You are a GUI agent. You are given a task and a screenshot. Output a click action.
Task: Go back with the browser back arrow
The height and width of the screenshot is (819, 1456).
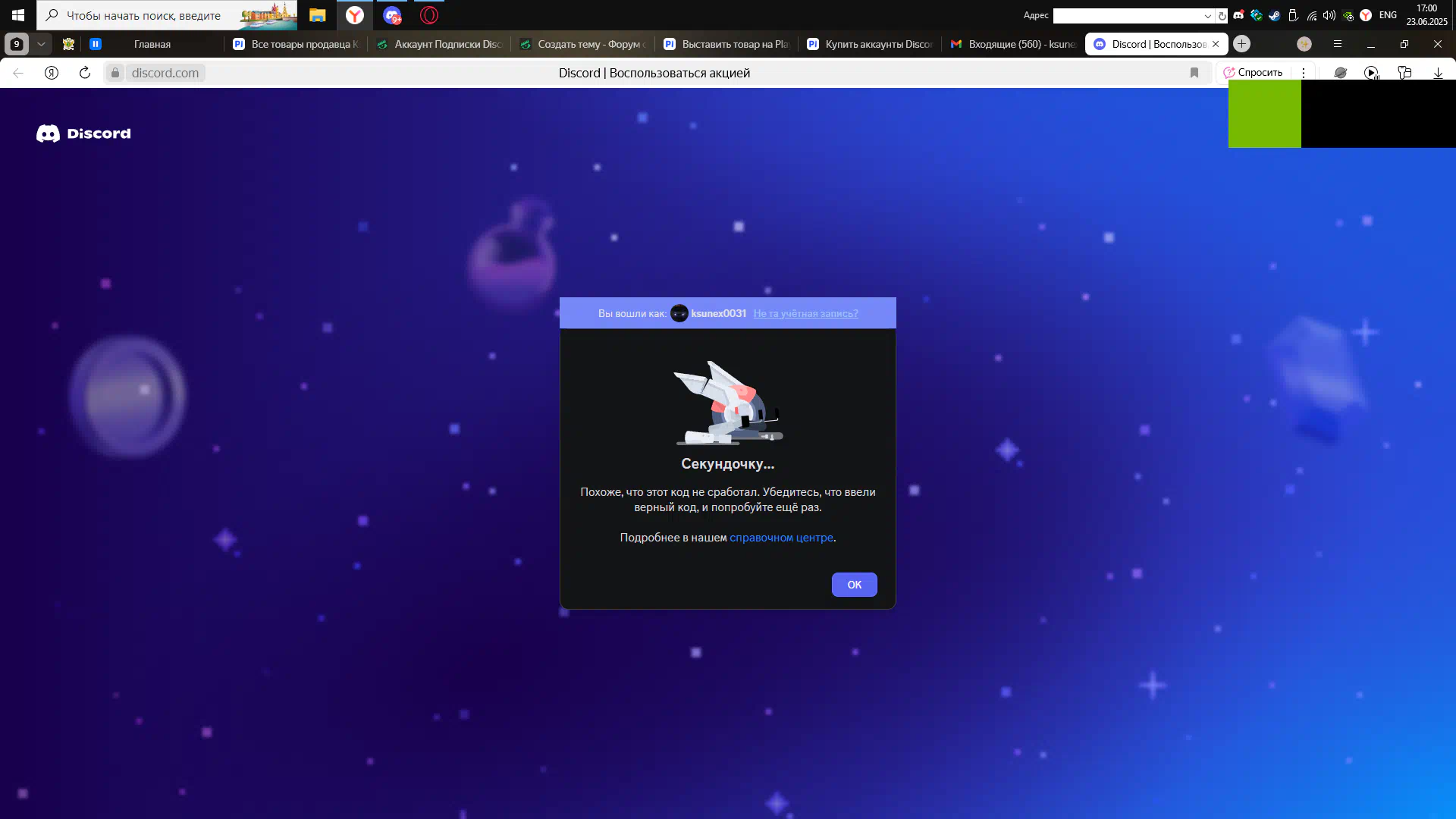[18, 73]
